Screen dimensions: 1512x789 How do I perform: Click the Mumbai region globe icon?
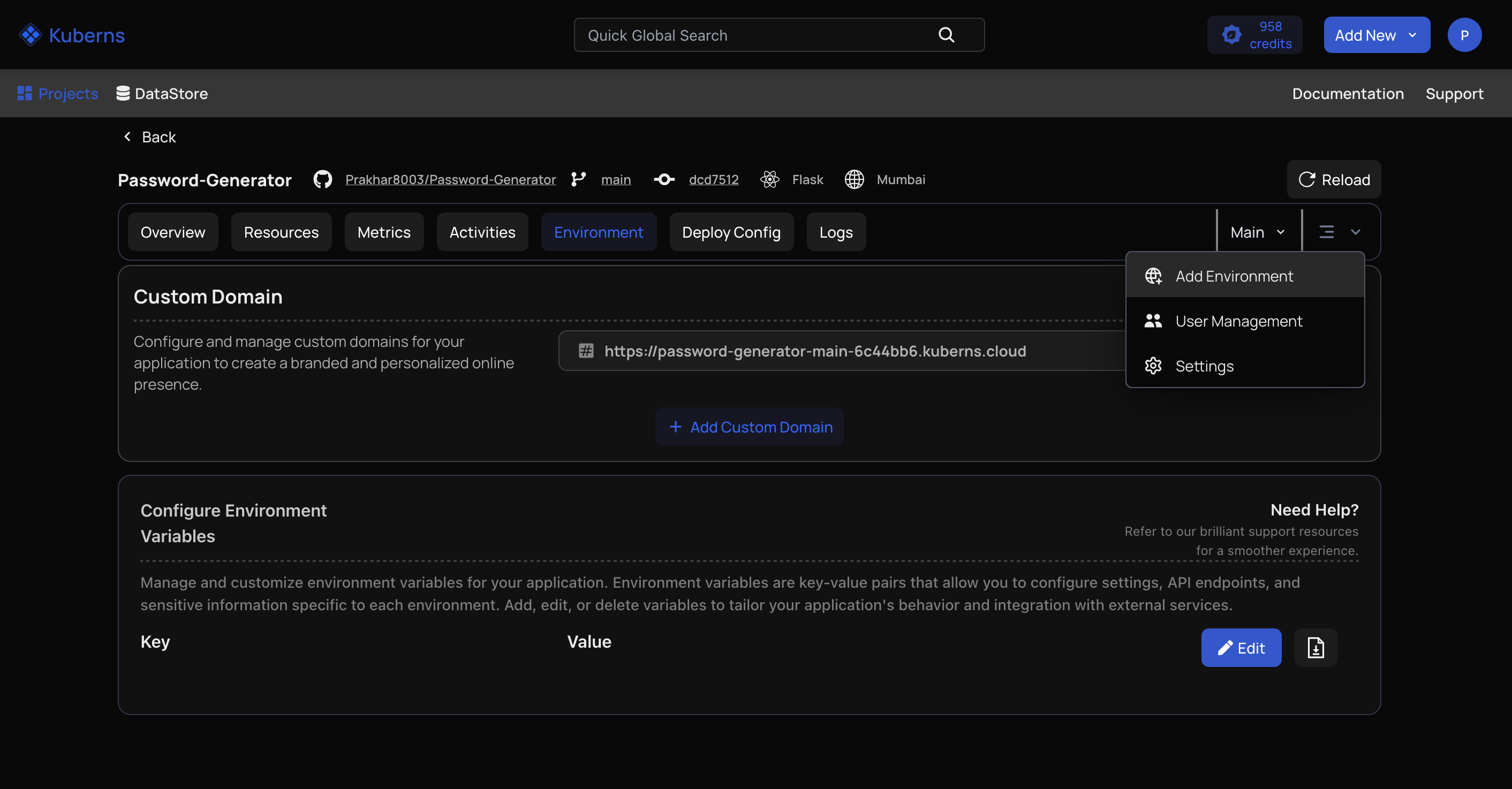[x=854, y=179]
